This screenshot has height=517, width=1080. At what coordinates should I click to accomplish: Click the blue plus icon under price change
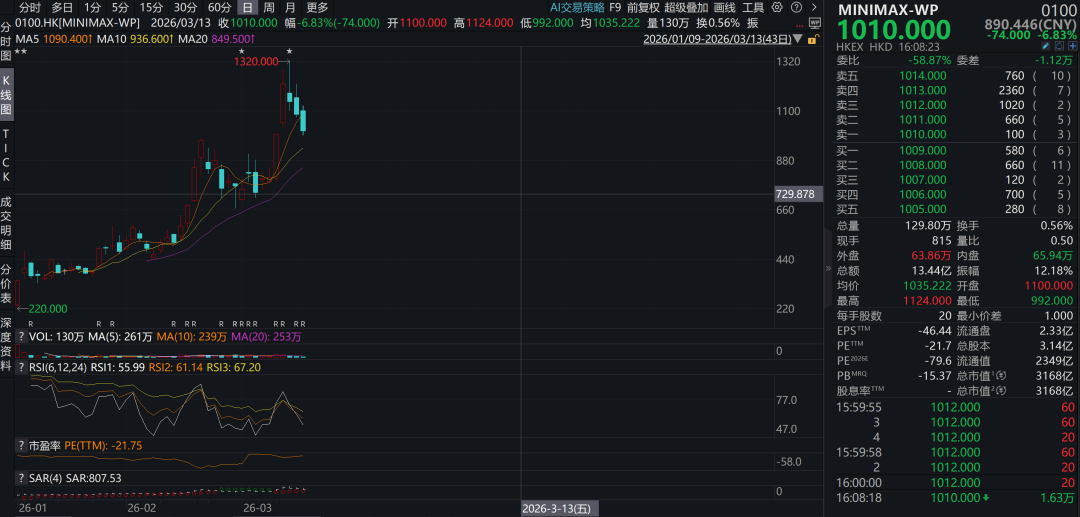click(1071, 47)
